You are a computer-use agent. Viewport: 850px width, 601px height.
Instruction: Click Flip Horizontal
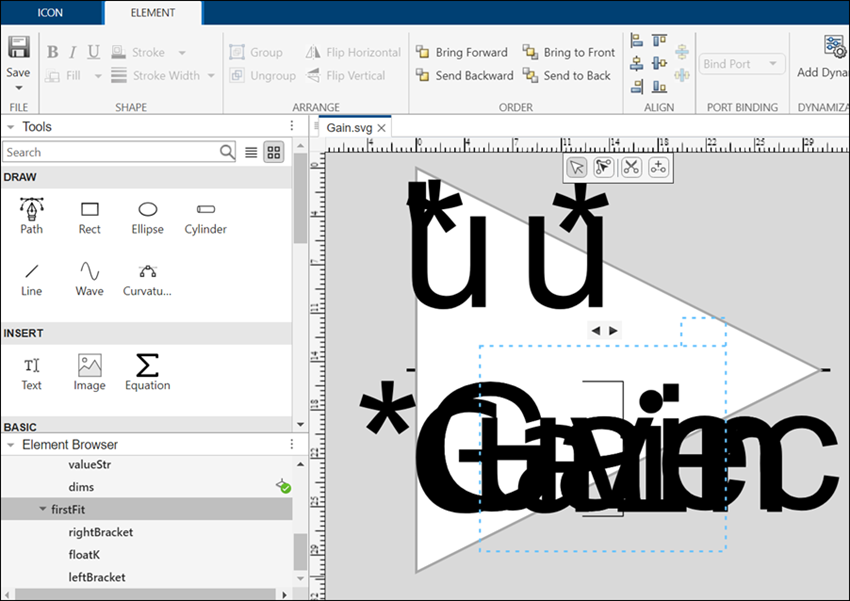coord(353,52)
